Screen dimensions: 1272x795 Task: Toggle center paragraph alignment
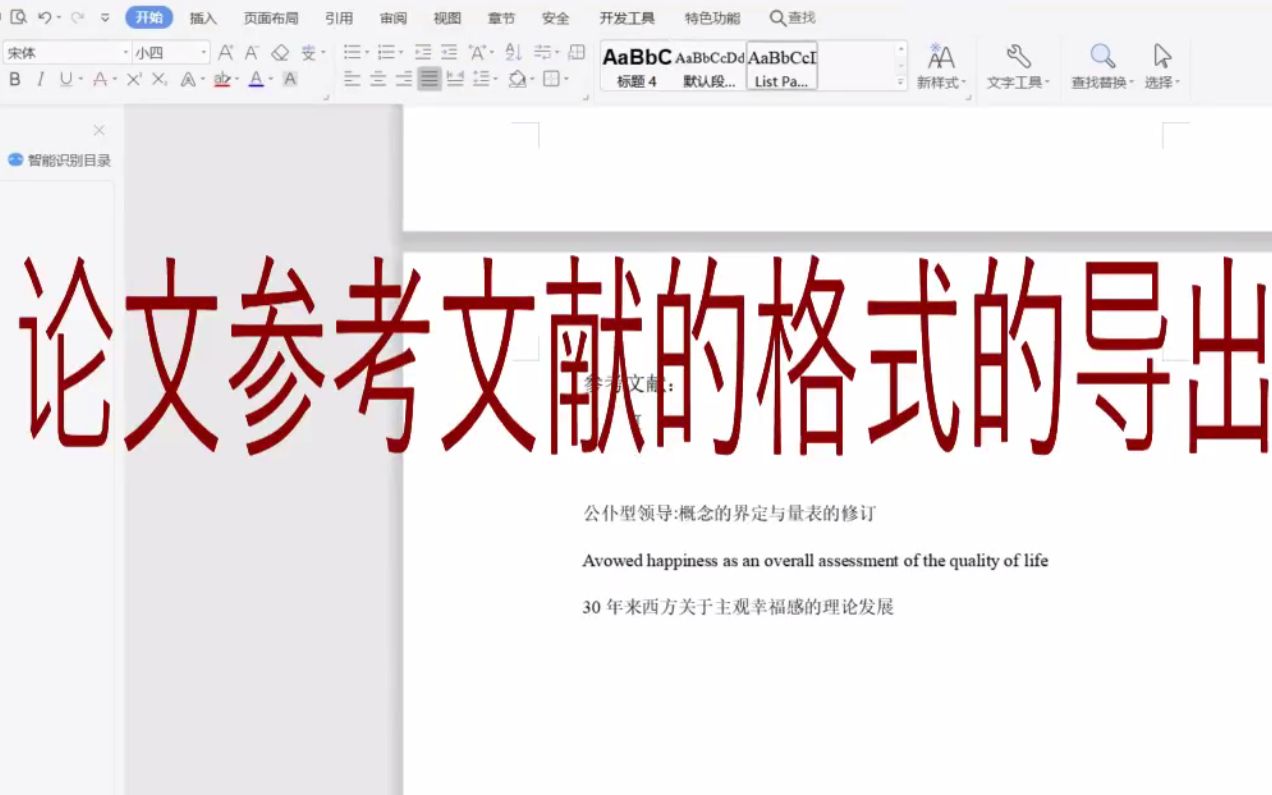click(x=378, y=80)
